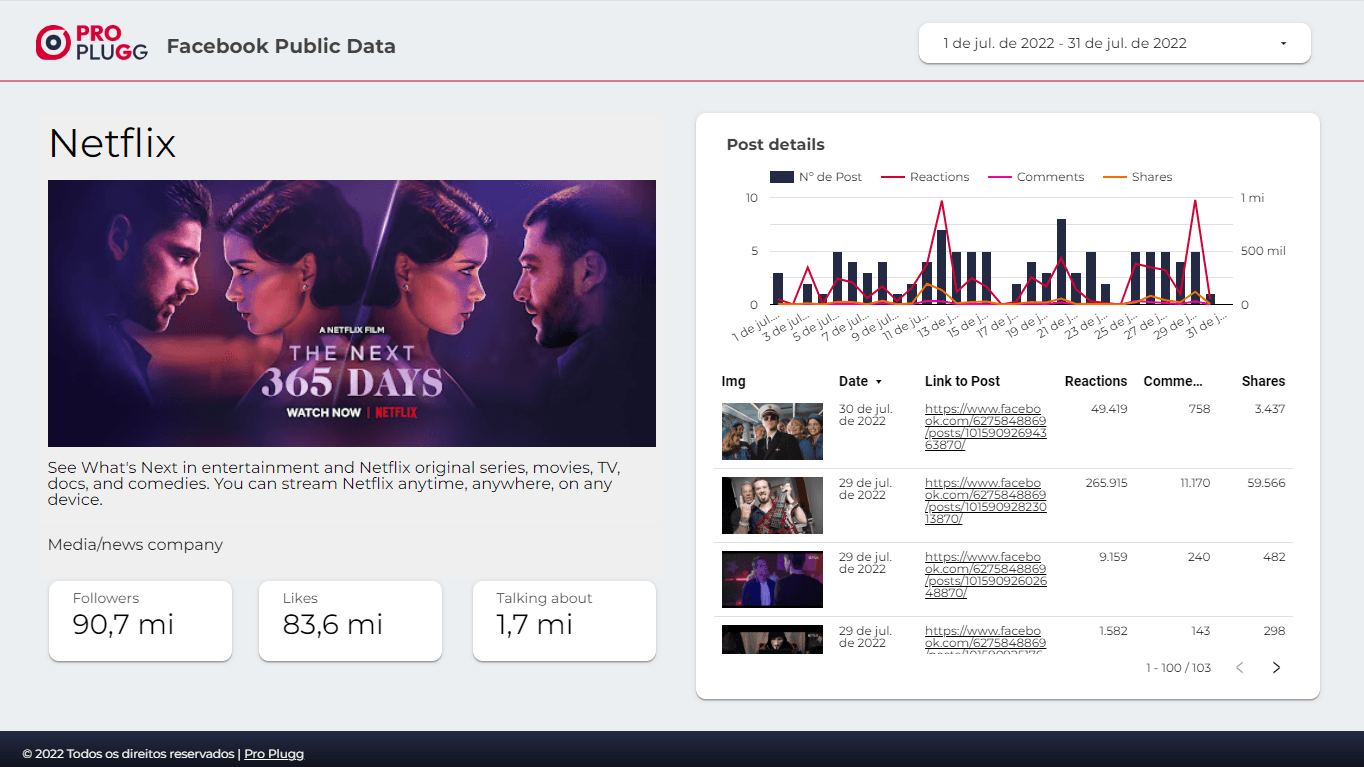Click the comments value 758

coord(1198,409)
